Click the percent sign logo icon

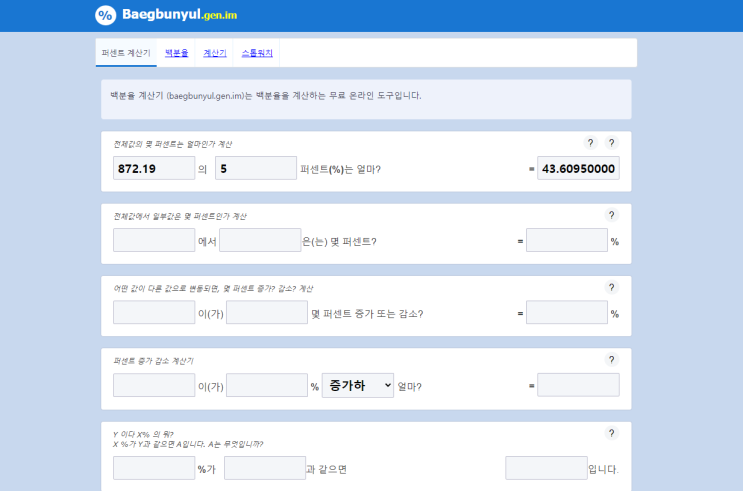(105, 15)
